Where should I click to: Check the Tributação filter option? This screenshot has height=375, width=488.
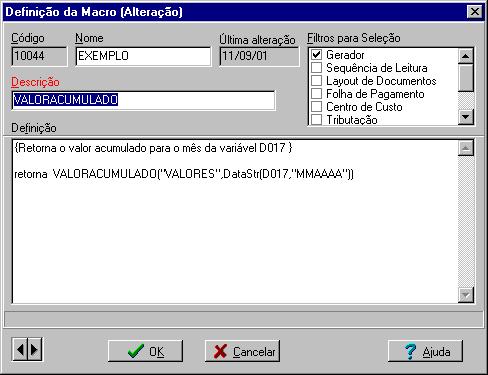pos(316,119)
